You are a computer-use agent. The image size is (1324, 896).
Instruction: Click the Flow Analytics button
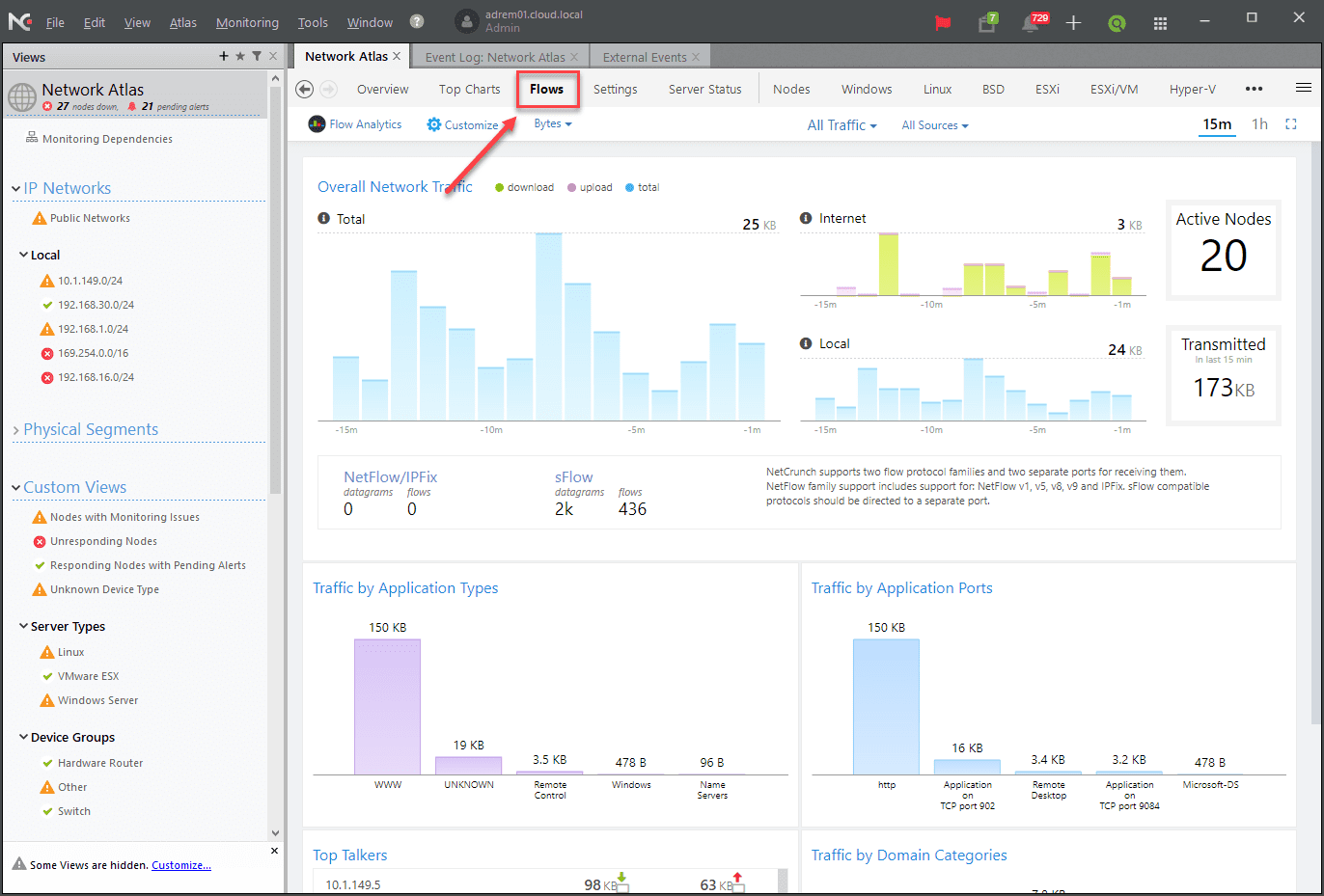(x=355, y=124)
